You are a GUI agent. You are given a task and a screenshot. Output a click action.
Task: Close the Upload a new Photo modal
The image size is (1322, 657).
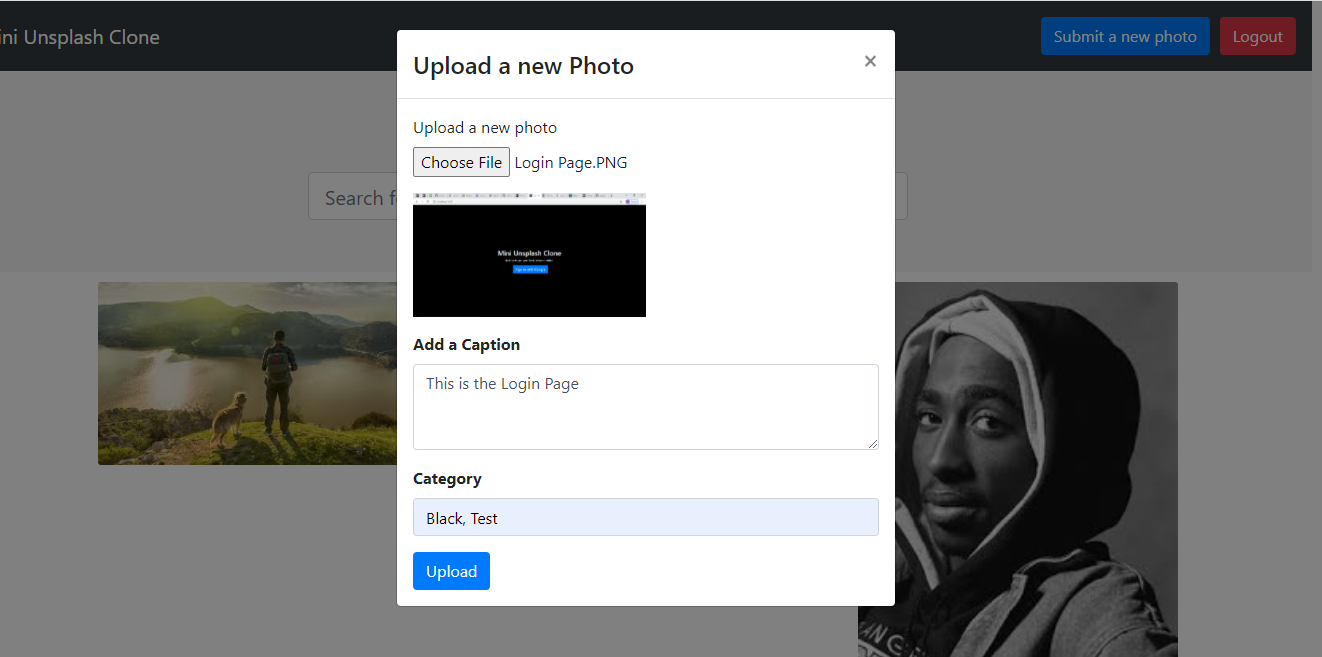coord(870,61)
